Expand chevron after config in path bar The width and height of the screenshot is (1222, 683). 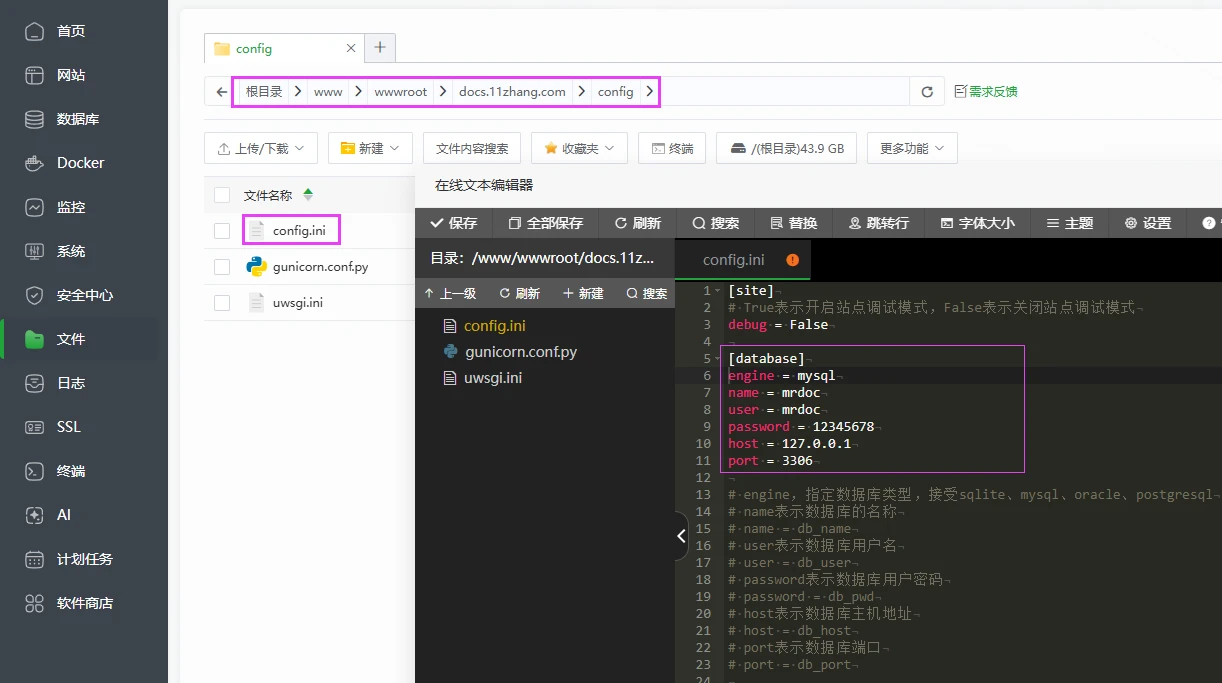click(x=650, y=92)
